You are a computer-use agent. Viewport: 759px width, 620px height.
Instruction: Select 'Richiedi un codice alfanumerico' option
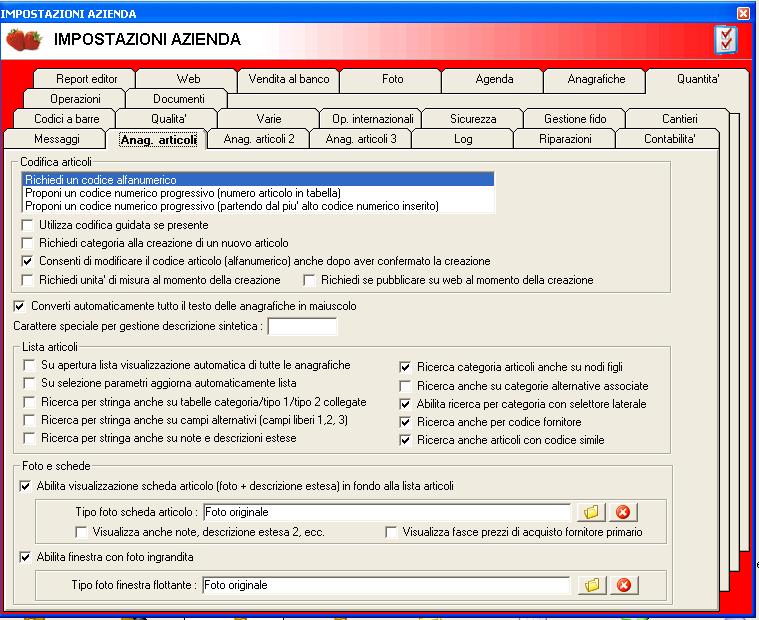[258, 180]
